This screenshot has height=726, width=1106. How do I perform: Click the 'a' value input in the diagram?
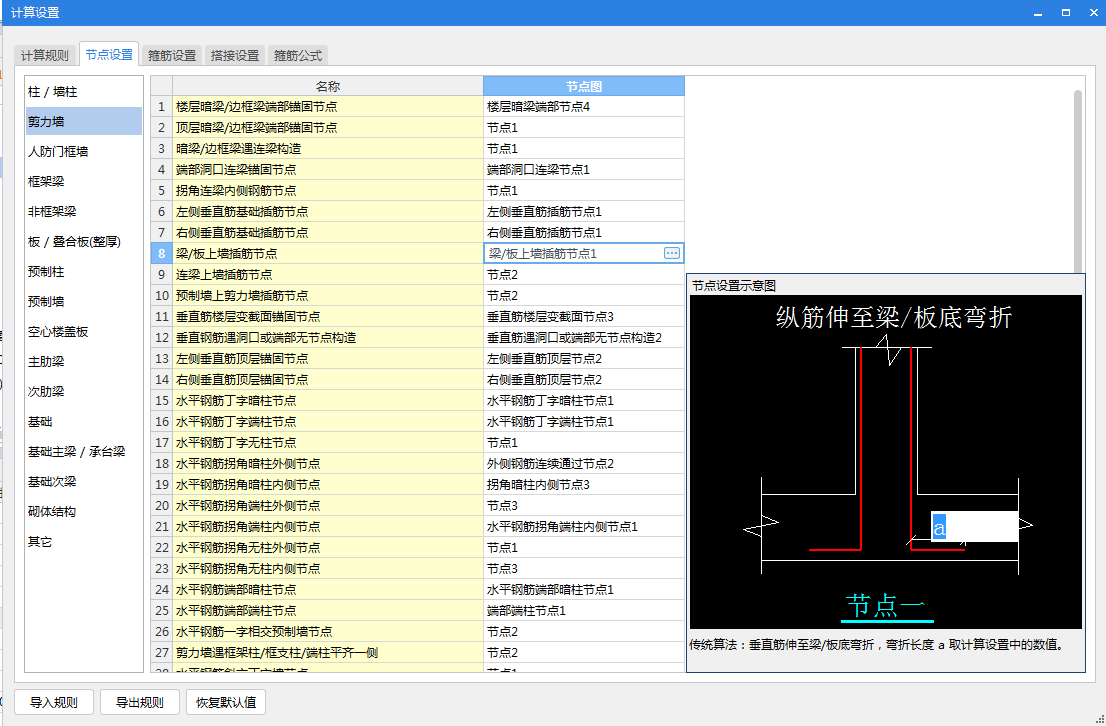pyautogui.click(x=974, y=527)
